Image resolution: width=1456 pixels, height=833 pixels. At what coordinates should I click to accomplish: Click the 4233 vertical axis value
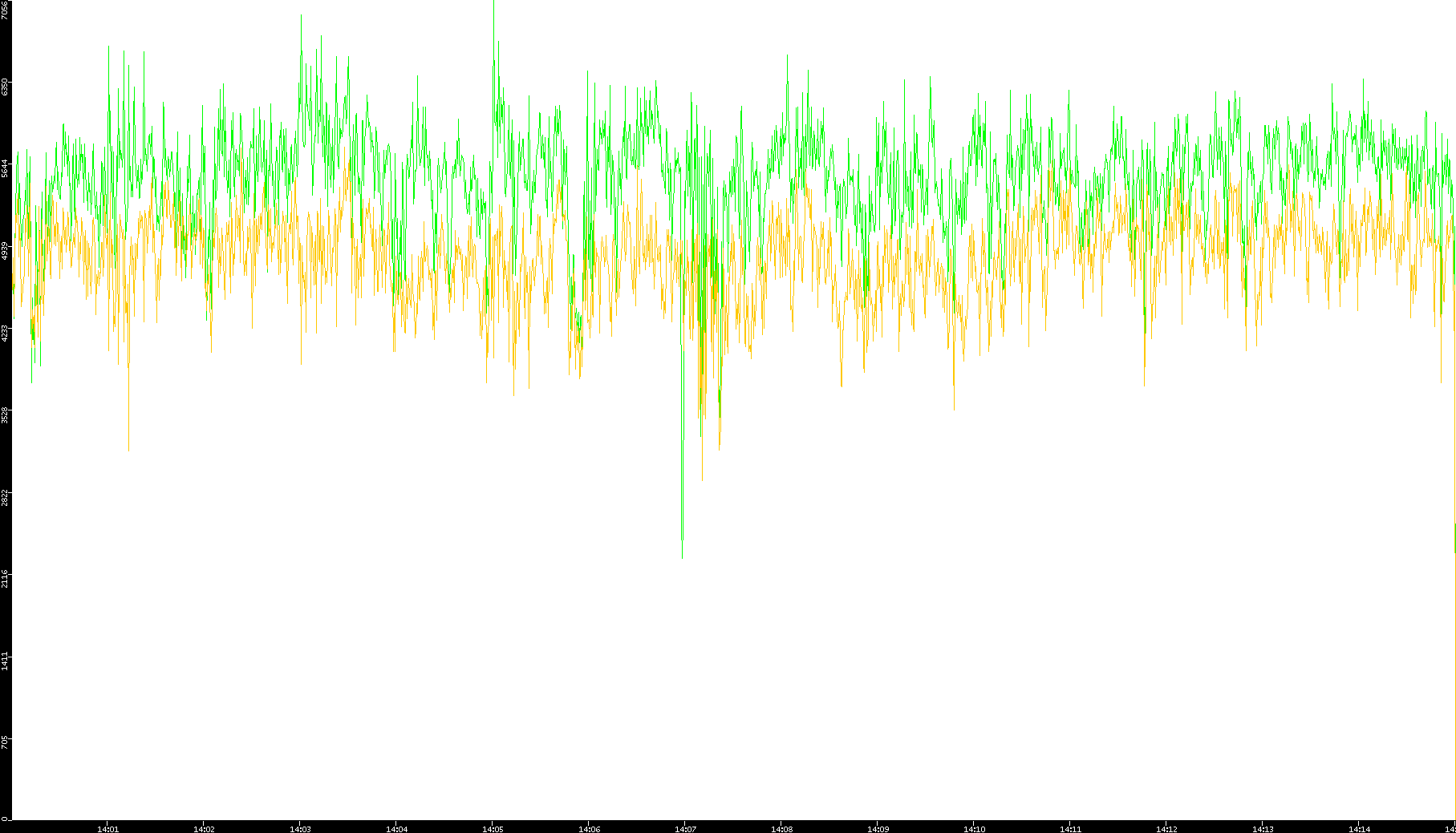(x=5, y=333)
